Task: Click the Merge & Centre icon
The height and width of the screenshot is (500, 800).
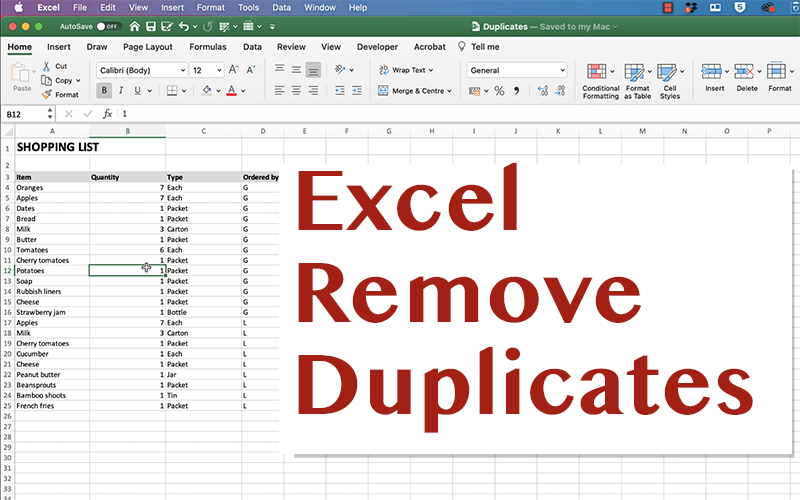Action: click(x=383, y=90)
